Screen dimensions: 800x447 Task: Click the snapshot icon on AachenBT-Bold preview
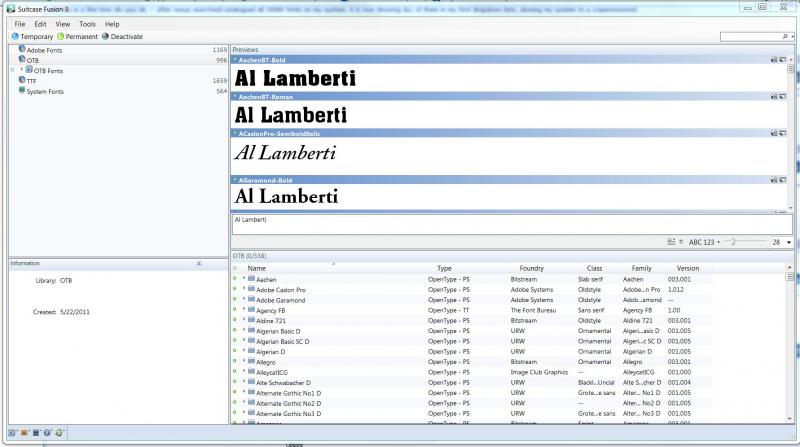point(773,60)
